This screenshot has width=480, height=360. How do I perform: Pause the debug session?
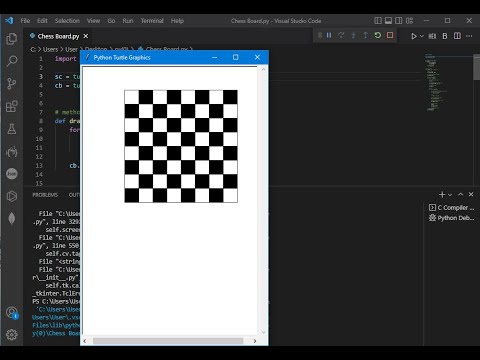[329, 35]
